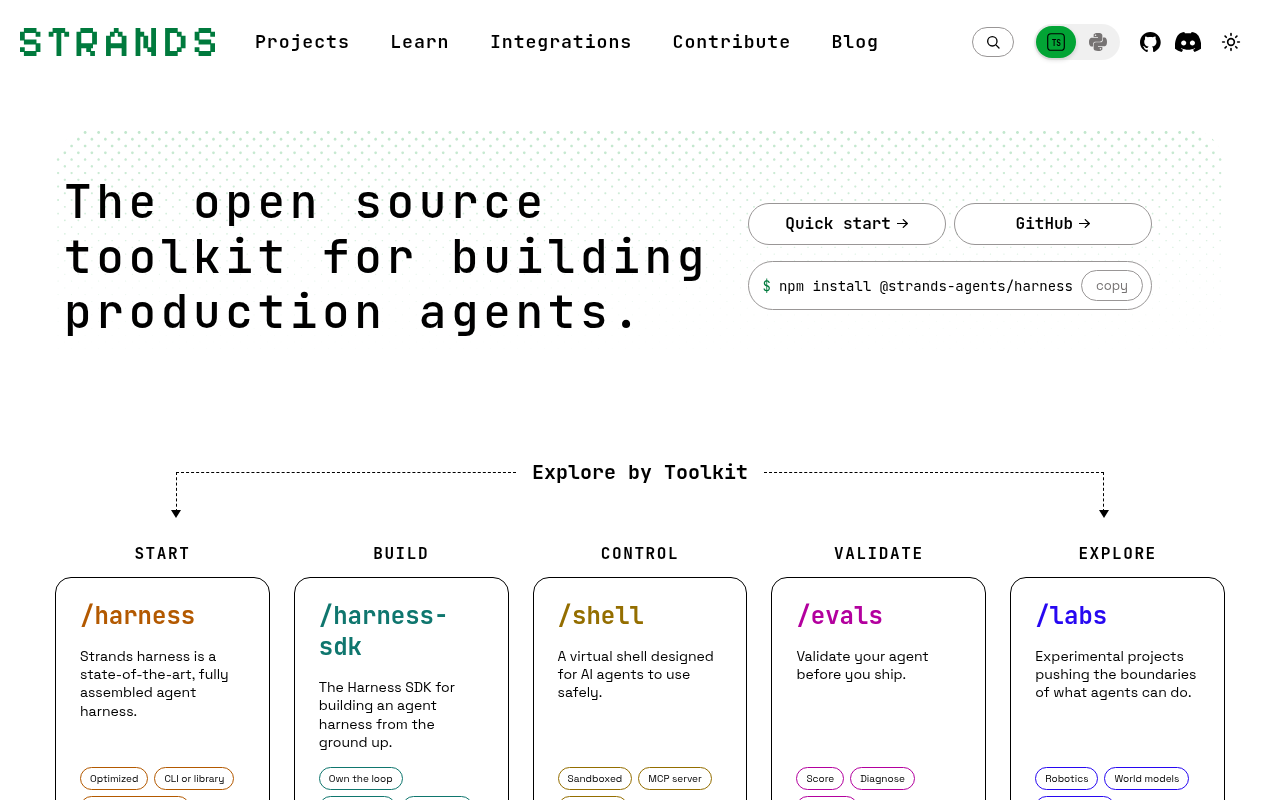Open the /harness card title
This screenshot has height=800, width=1280.
tap(137, 615)
